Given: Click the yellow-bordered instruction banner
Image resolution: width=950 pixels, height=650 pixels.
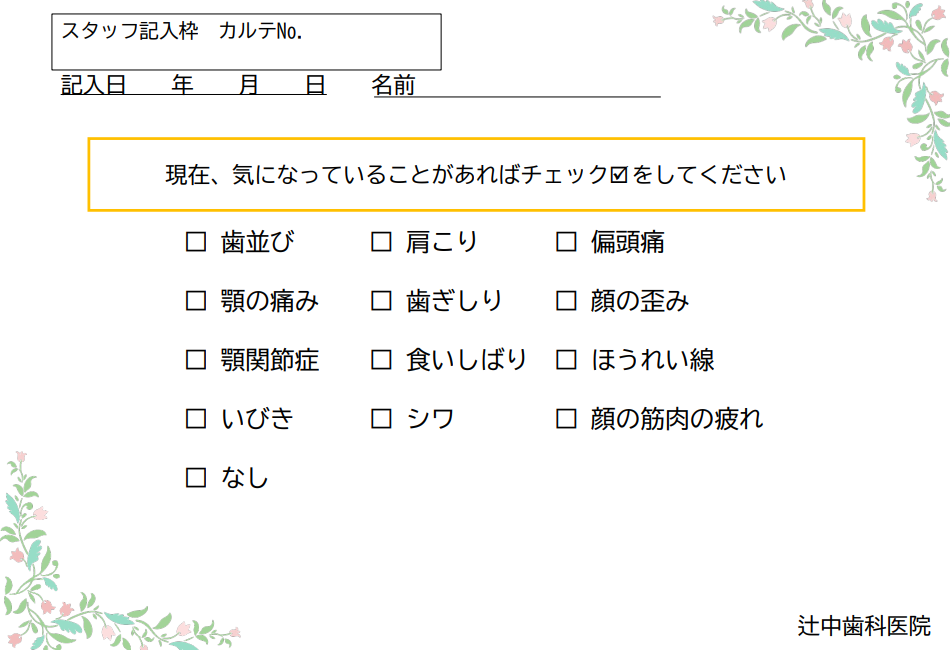Looking at the screenshot, I should click(x=476, y=175).
